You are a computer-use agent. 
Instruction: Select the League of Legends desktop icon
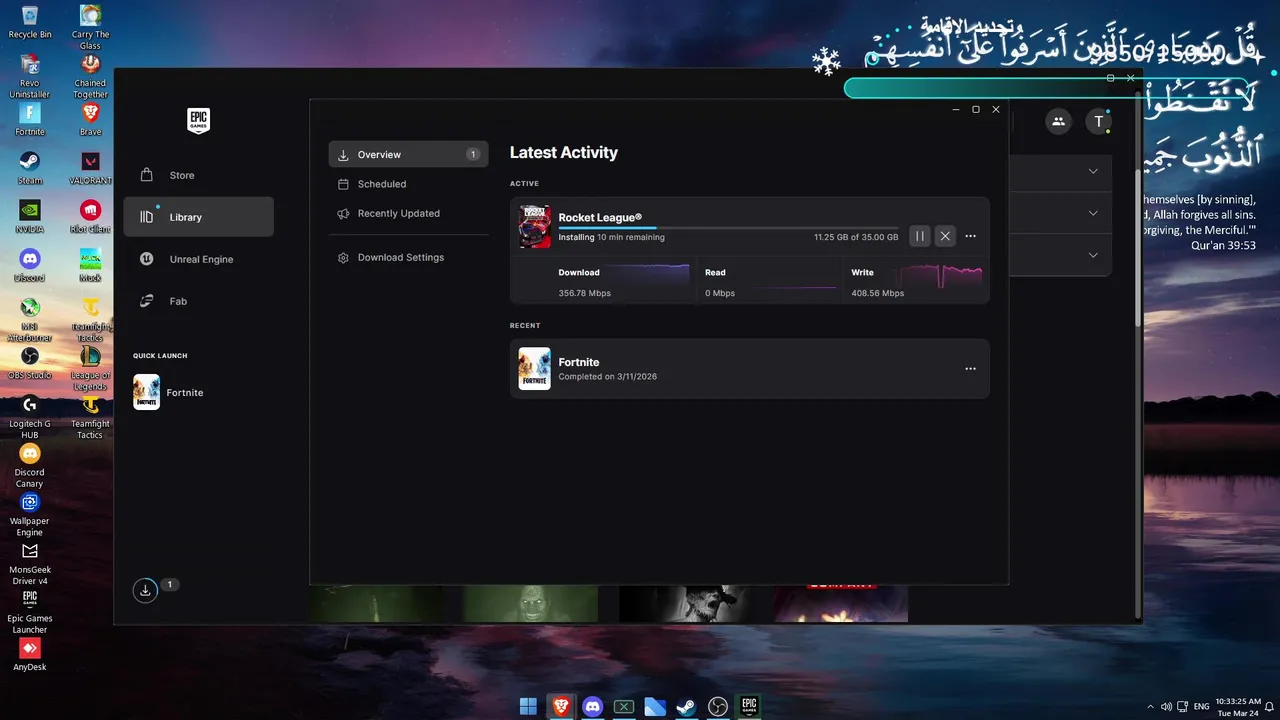point(90,368)
